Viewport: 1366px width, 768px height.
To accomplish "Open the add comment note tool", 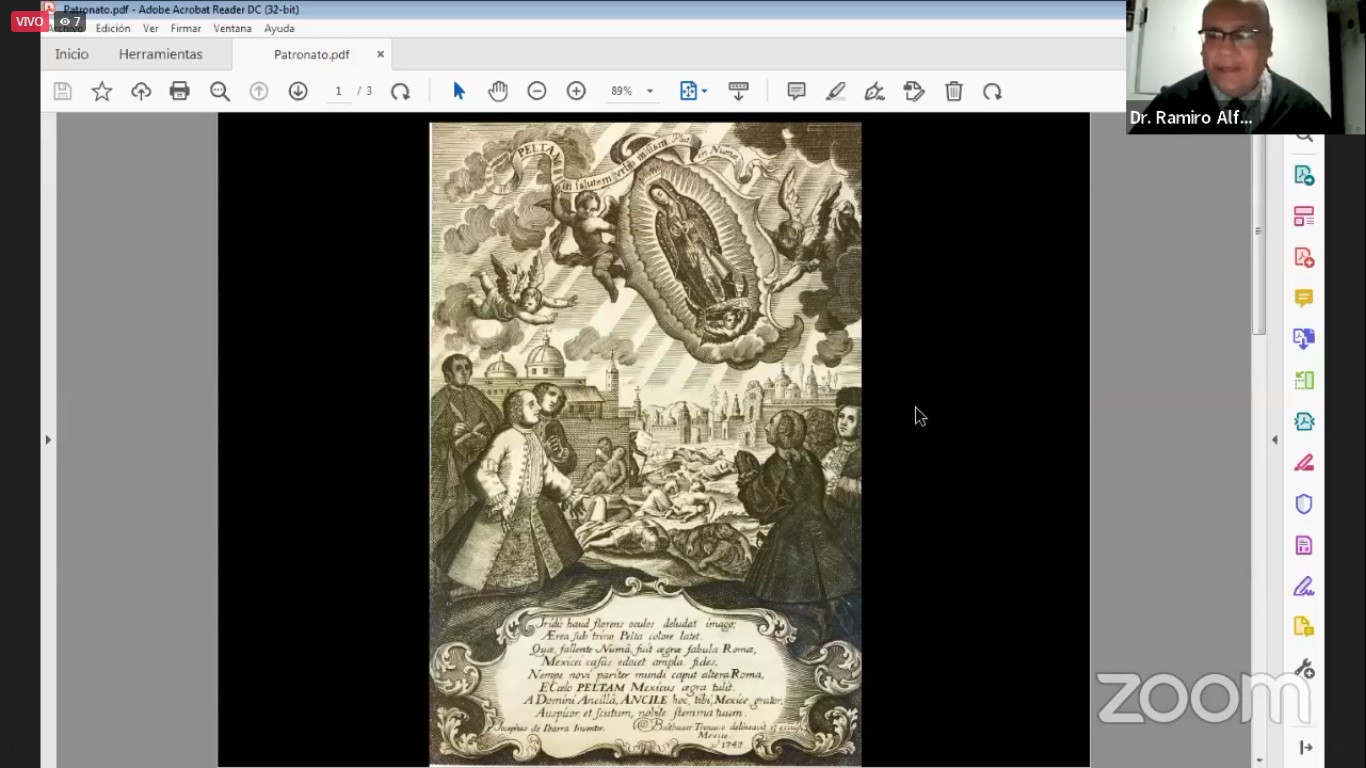I will tap(796, 91).
